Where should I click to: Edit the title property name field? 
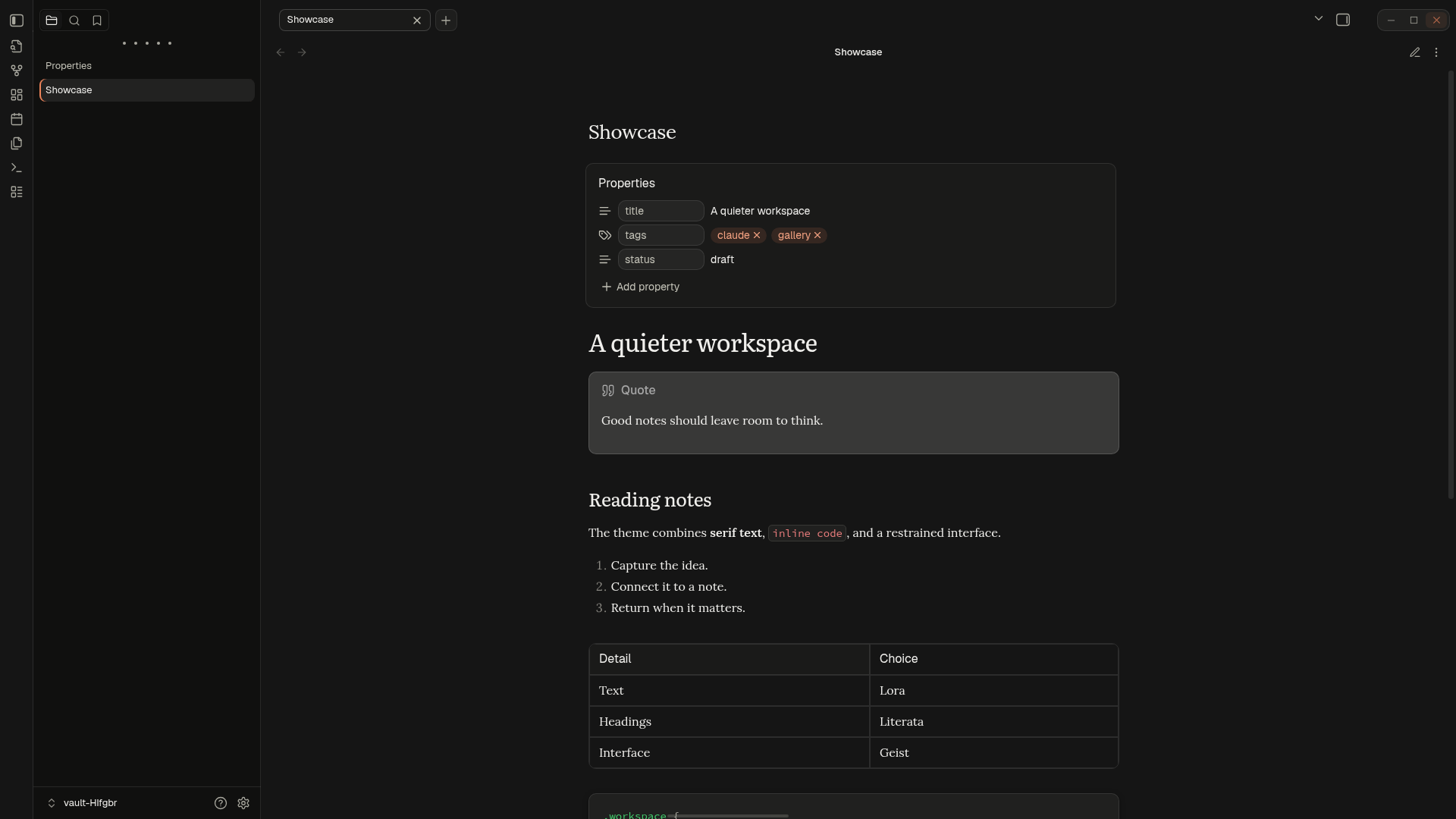click(661, 211)
